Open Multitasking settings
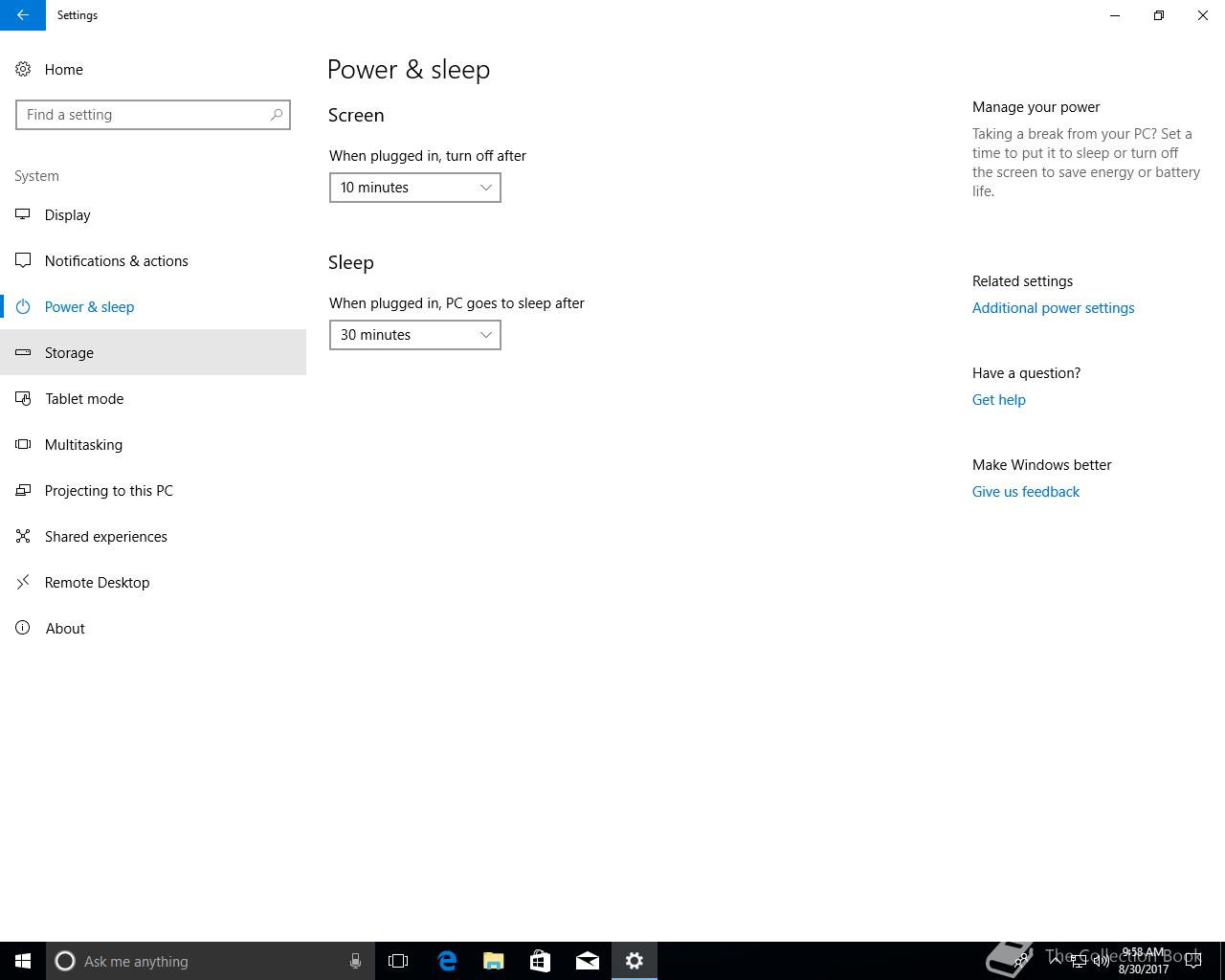The width and height of the screenshot is (1225, 980). tap(153, 444)
